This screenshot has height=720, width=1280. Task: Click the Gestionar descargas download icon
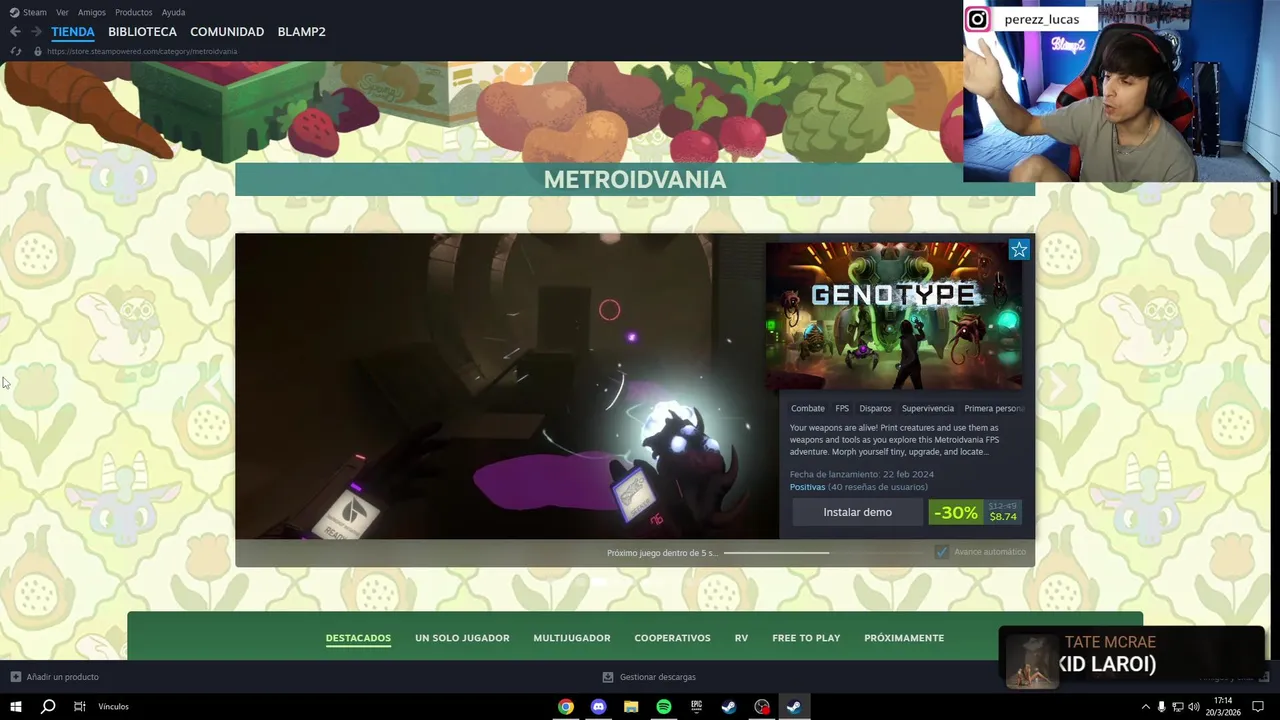(x=608, y=677)
